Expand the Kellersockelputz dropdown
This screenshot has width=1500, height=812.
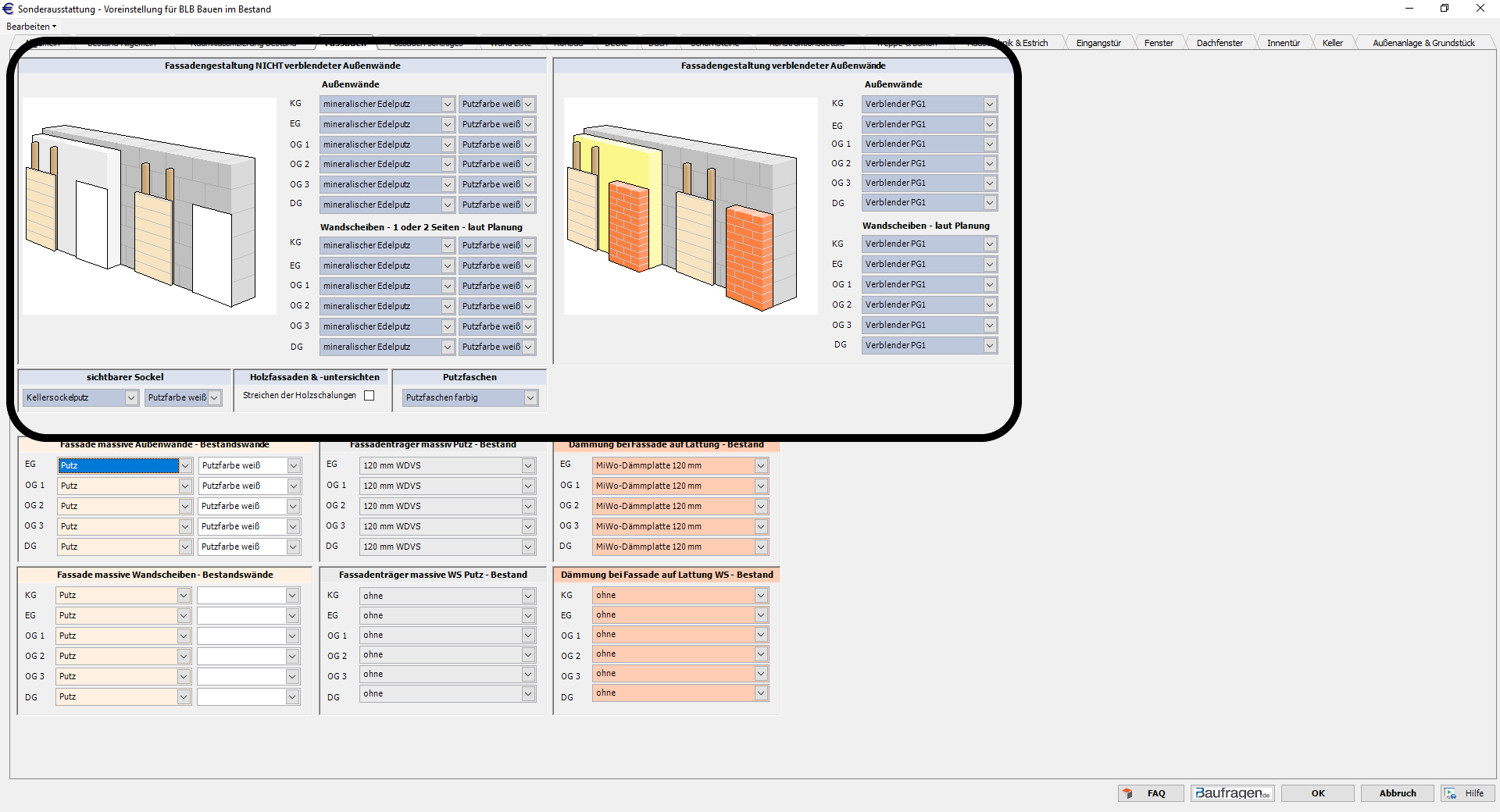coord(130,398)
